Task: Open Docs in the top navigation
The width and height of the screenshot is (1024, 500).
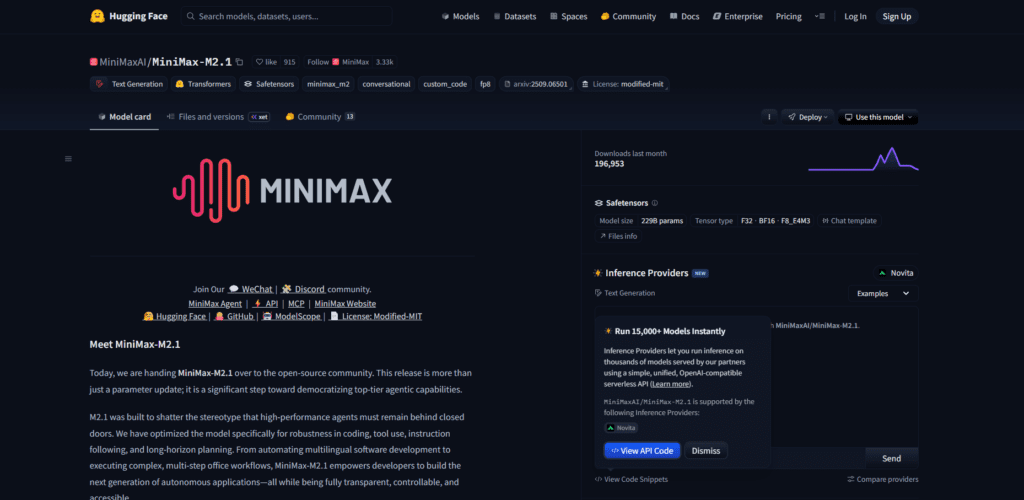Action: tap(684, 16)
